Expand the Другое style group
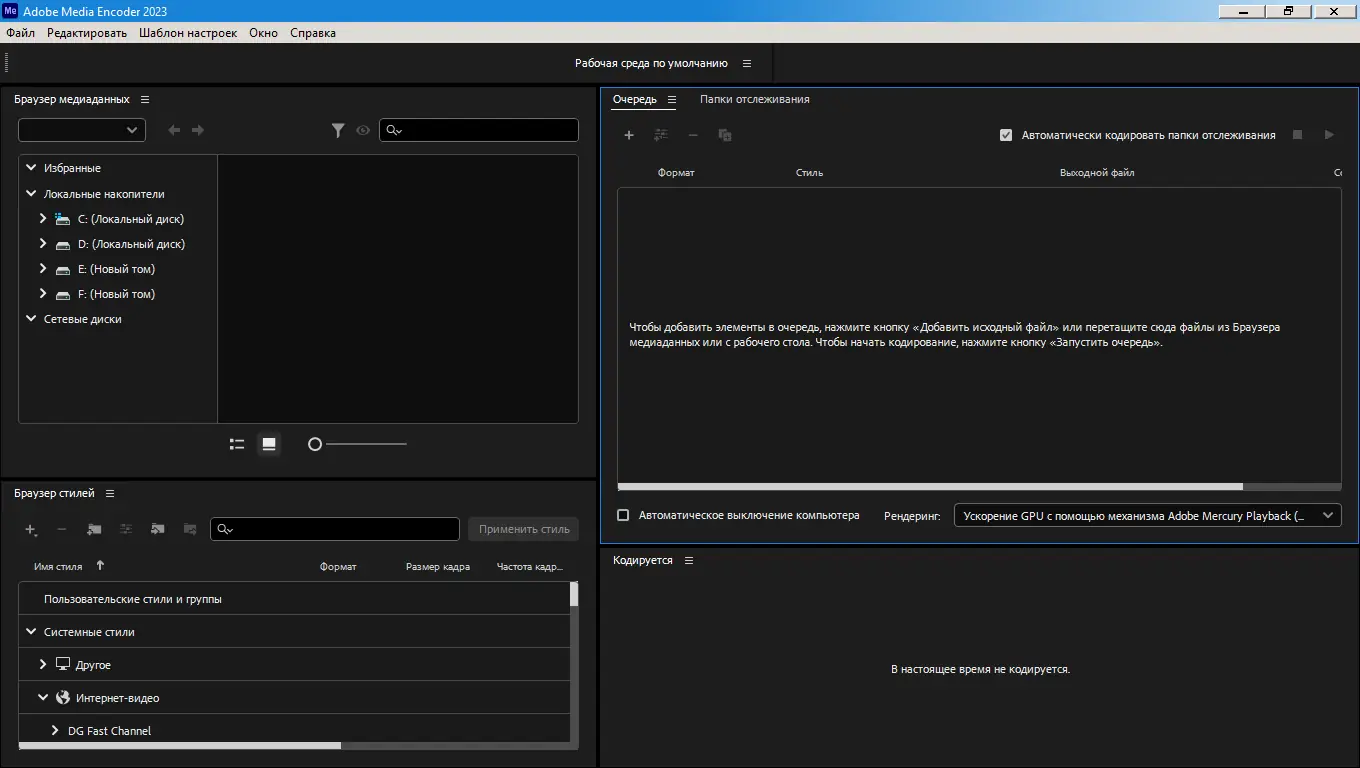1360x768 pixels. pos(43,664)
